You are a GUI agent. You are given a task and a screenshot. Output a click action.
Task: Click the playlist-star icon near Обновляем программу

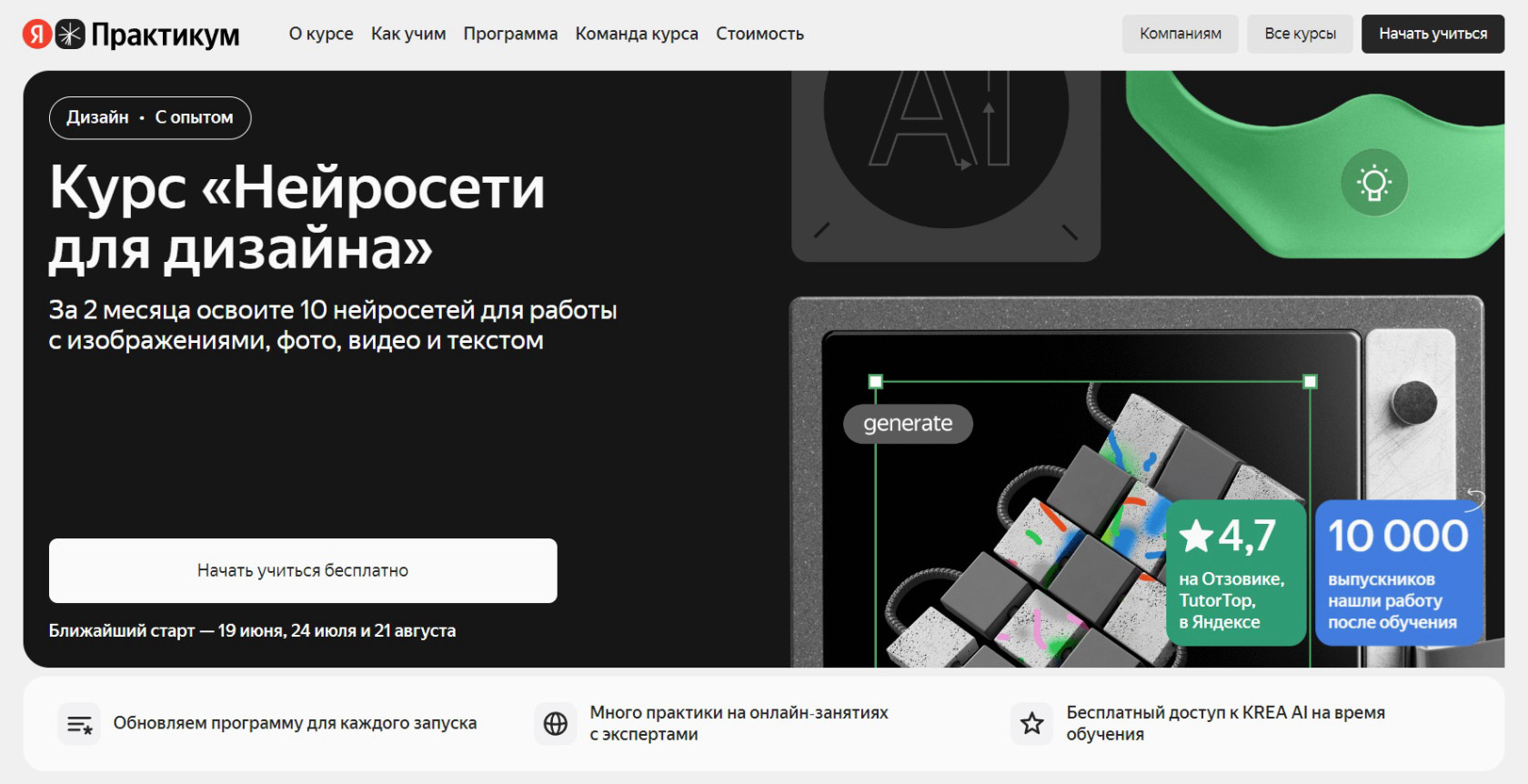(79, 724)
